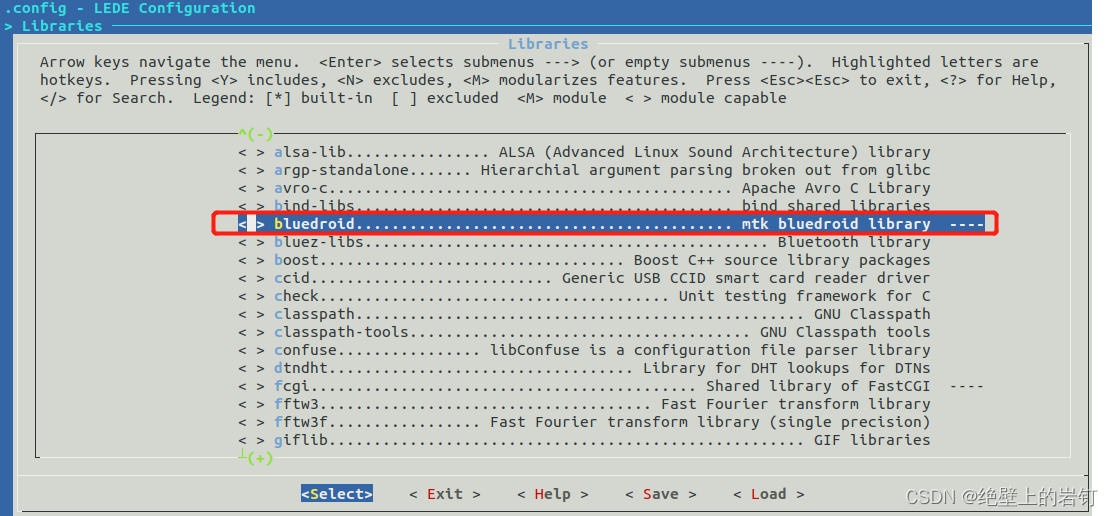This screenshot has width=1113, height=516.
Task: Click the Exit button
Action: pos(445,494)
